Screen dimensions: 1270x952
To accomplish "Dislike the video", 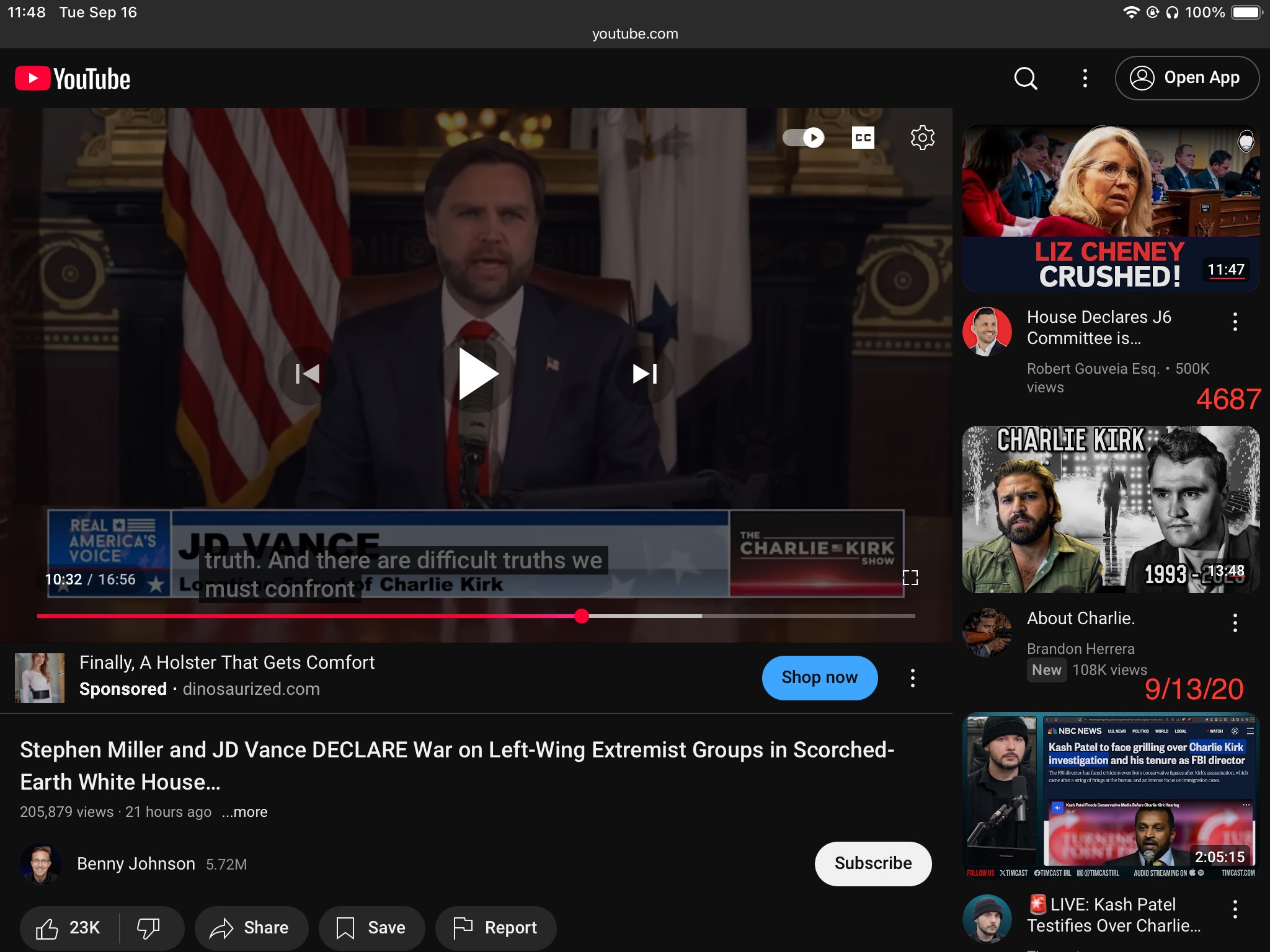I will (149, 928).
